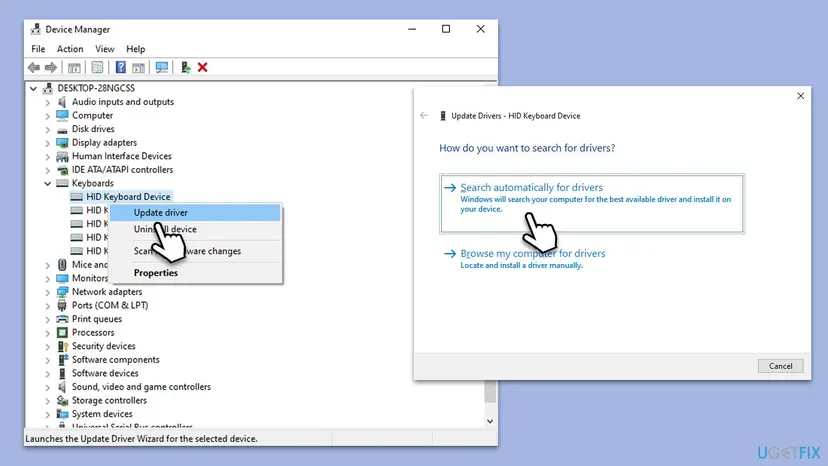Collapse the Keyboards category chevron
This screenshot has width=828, height=466.
(48, 183)
